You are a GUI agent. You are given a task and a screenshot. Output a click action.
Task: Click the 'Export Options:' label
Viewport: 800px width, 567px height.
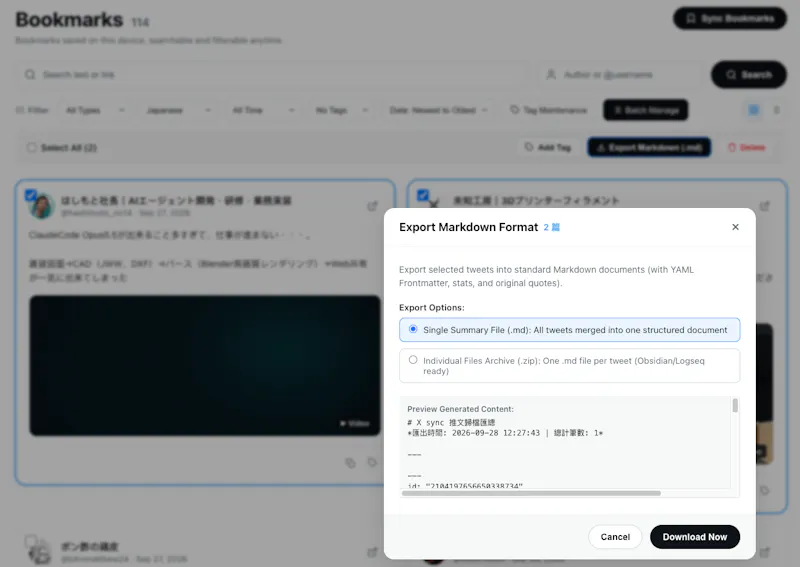pos(432,307)
